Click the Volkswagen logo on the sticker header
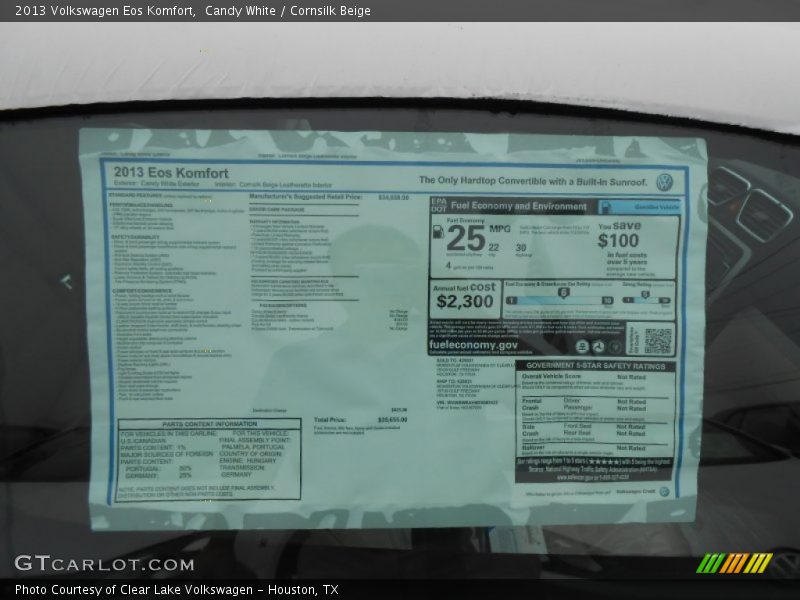Image resolution: width=800 pixels, height=600 pixels. tap(664, 182)
